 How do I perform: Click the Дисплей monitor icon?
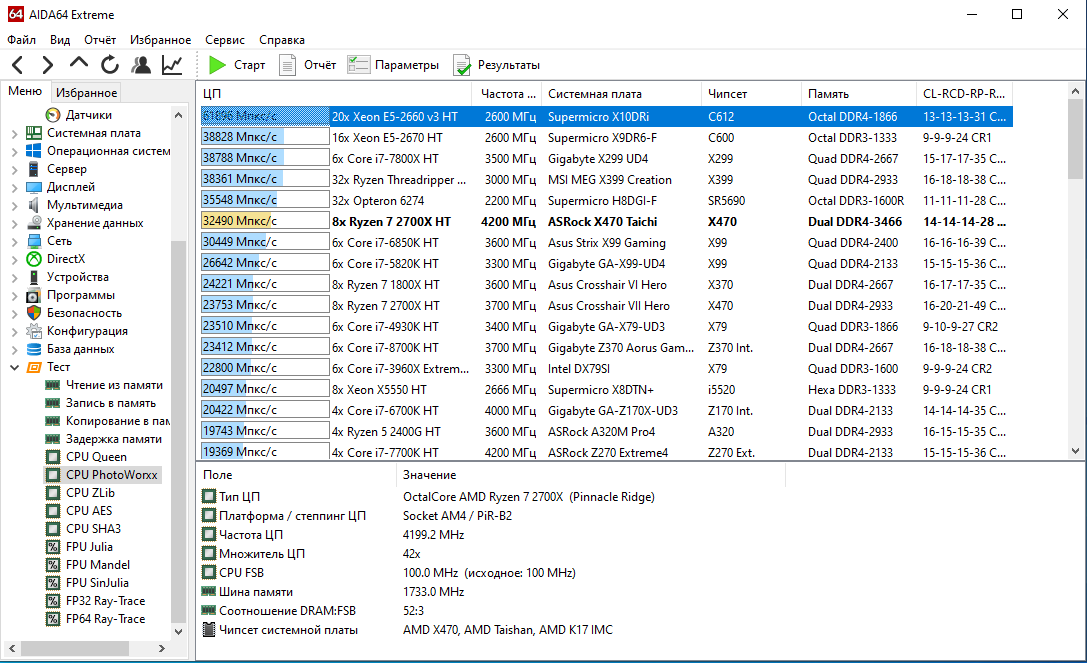pyautogui.click(x=33, y=187)
